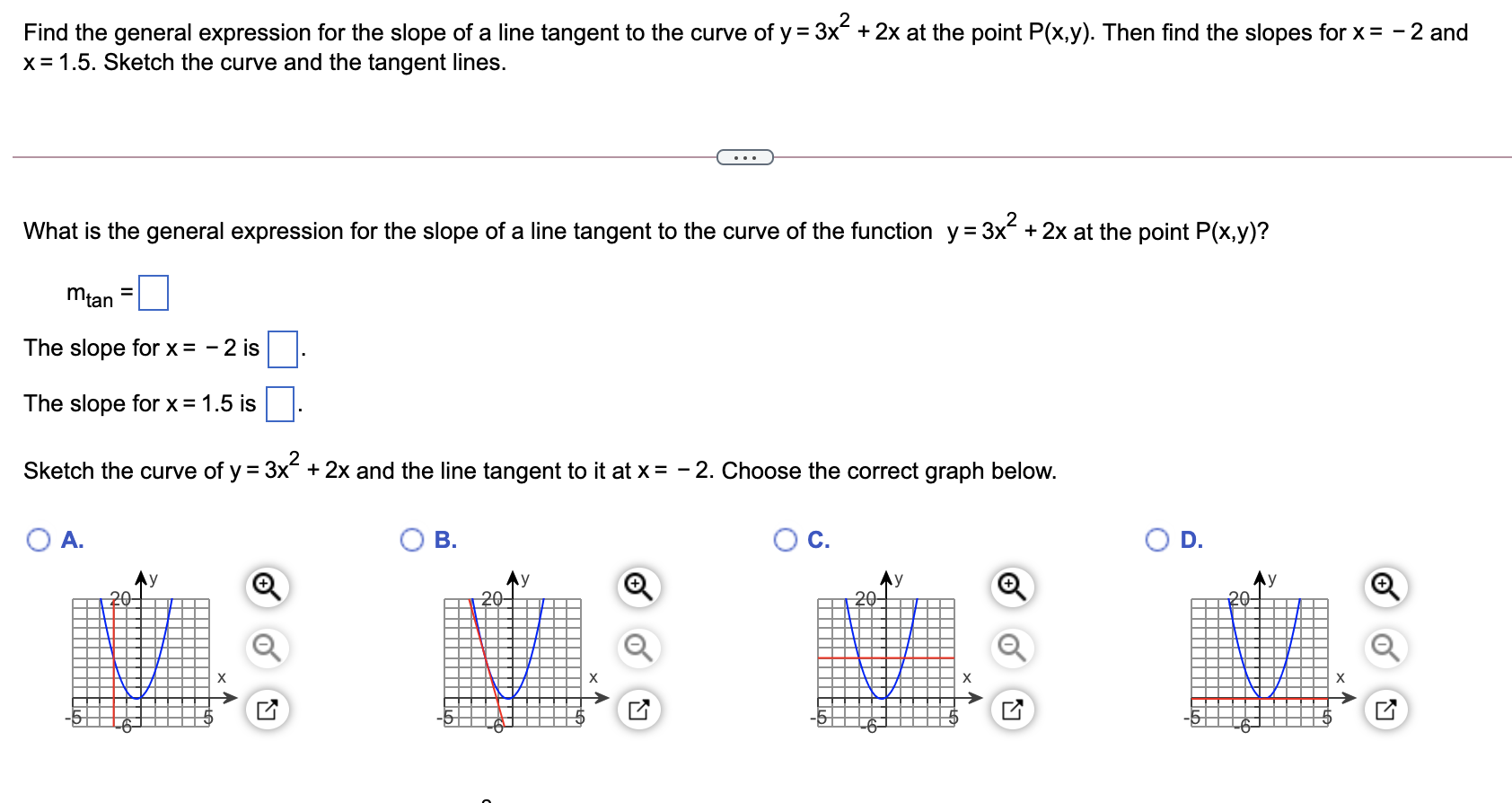Select answer choice C
Viewport: 1512px width, 803px height.
click(x=786, y=540)
